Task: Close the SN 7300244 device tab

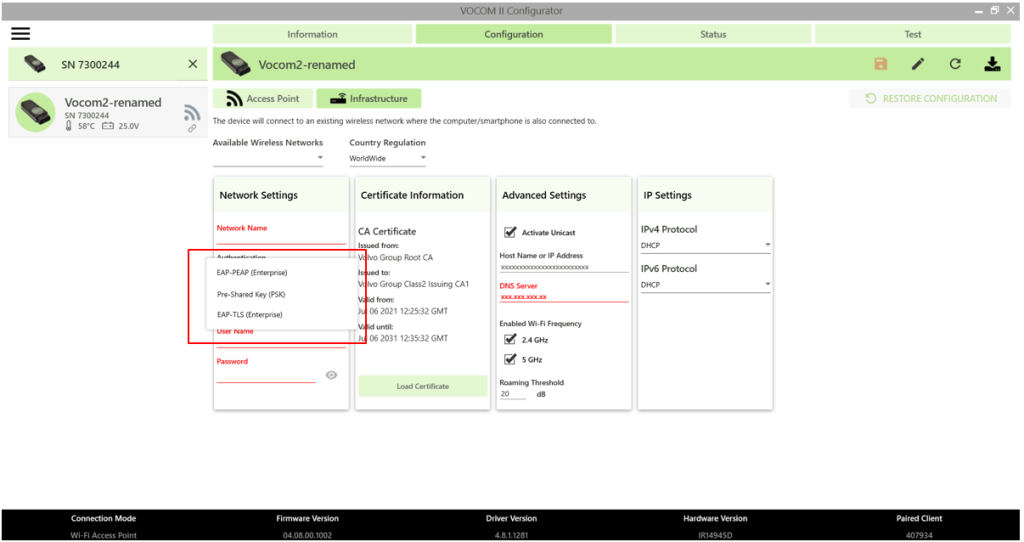Action: (193, 64)
